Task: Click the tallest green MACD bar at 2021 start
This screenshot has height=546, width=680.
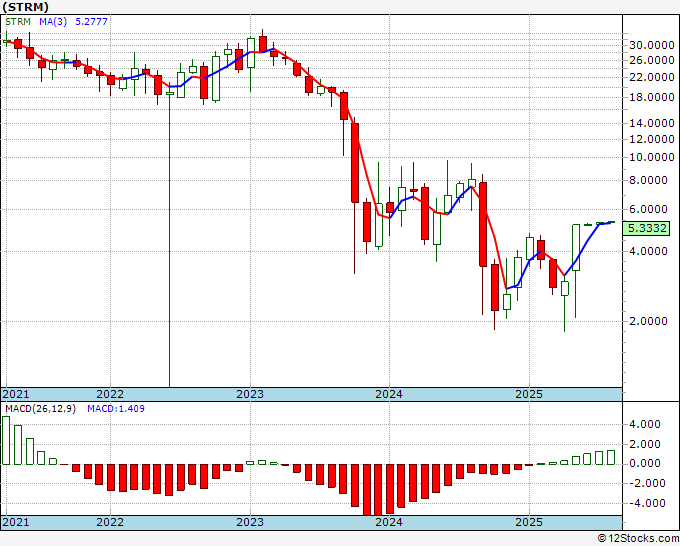Action: click(x=6, y=440)
